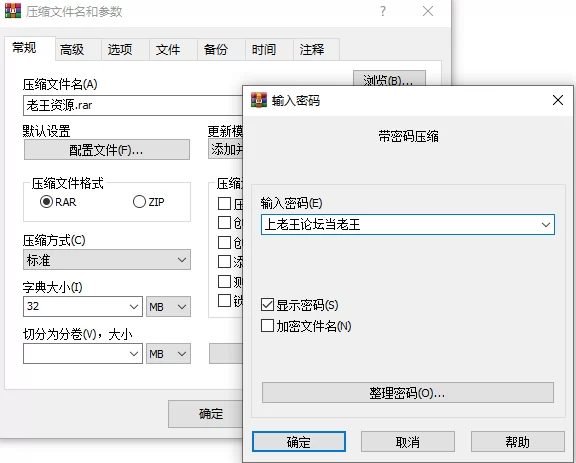Click the WinRAR icon in password dialog title

click(259, 100)
